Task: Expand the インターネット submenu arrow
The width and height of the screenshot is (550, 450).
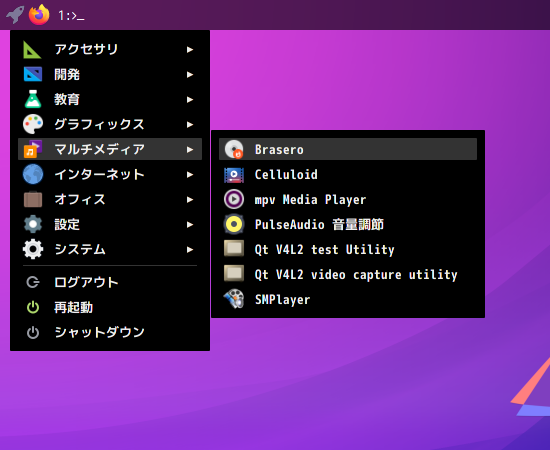Action: tap(190, 174)
